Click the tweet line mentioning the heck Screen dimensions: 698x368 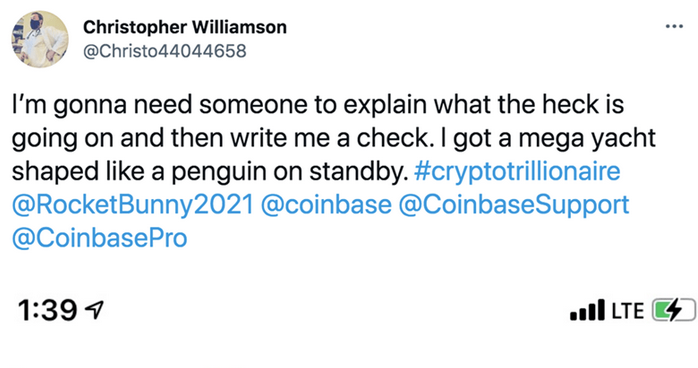[x=318, y=105]
